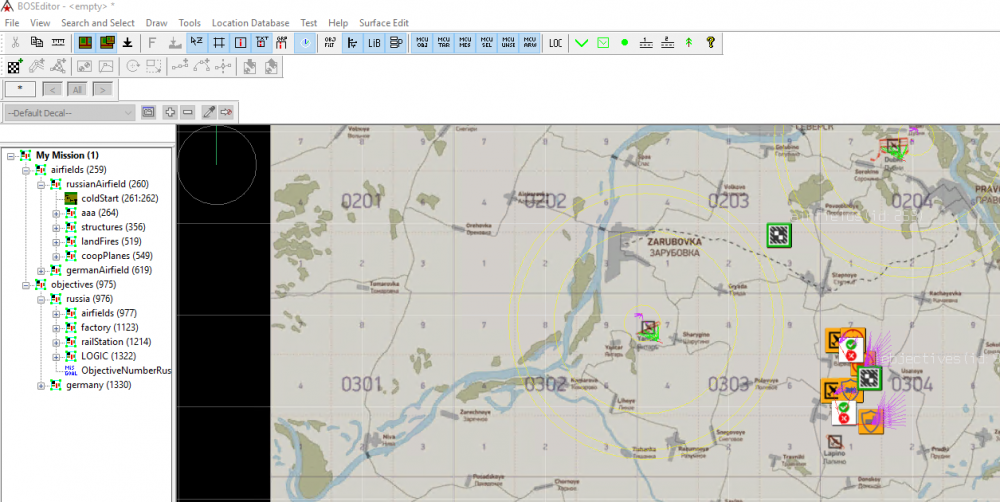Click the LiB library toolbar icon
The height and width of the screenshot is (502, 1000).
(374, 43)
